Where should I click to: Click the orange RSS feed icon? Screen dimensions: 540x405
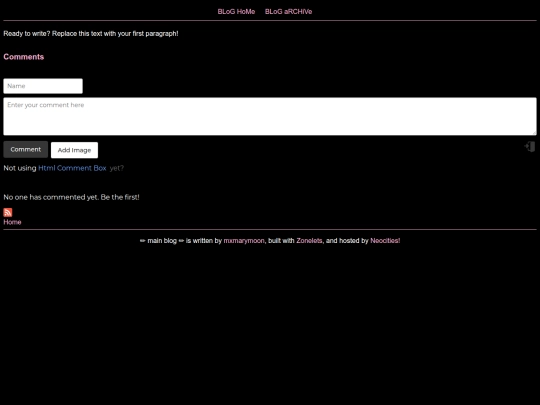8,212
